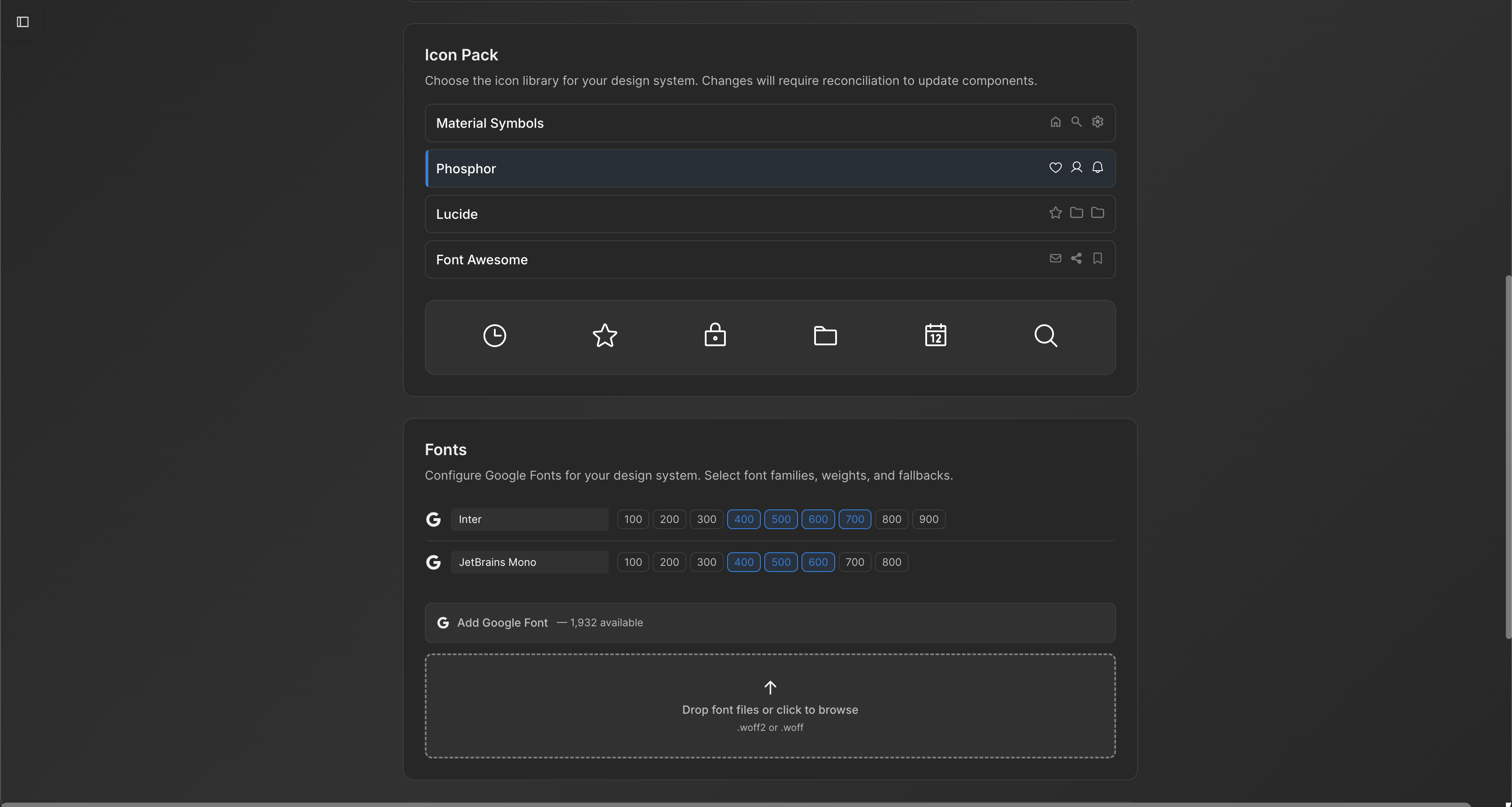The height and width of the screenshot is (807, 1512).
Task: Select the Phosphor icon pack
Action: click(x=646, y=168)
